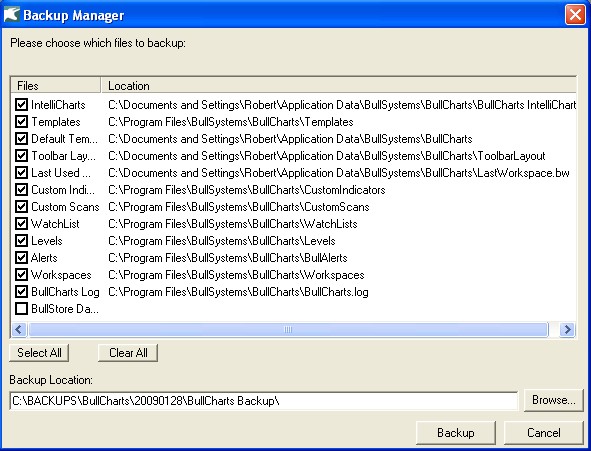Viewport: 591px width, 451px height.
Task: Toggle the WatchList checkbox
Action: click(21, 223)
